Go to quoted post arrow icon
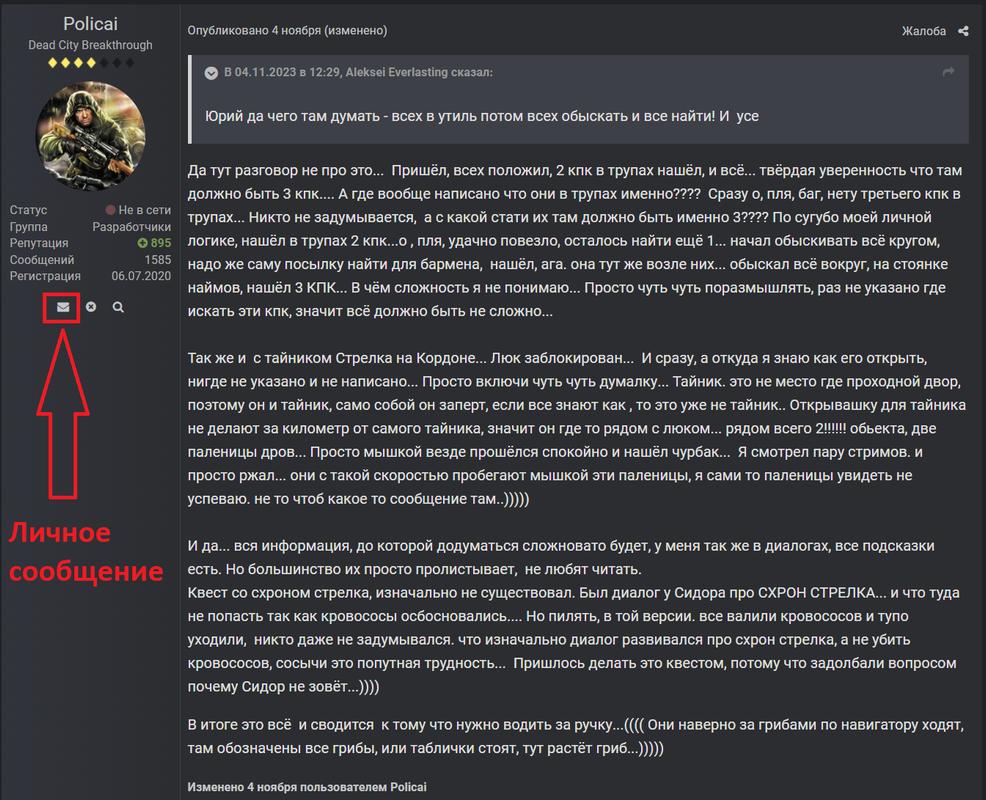Image resolution: width=986 pixels, height=800 pixels. click(948, 72)
